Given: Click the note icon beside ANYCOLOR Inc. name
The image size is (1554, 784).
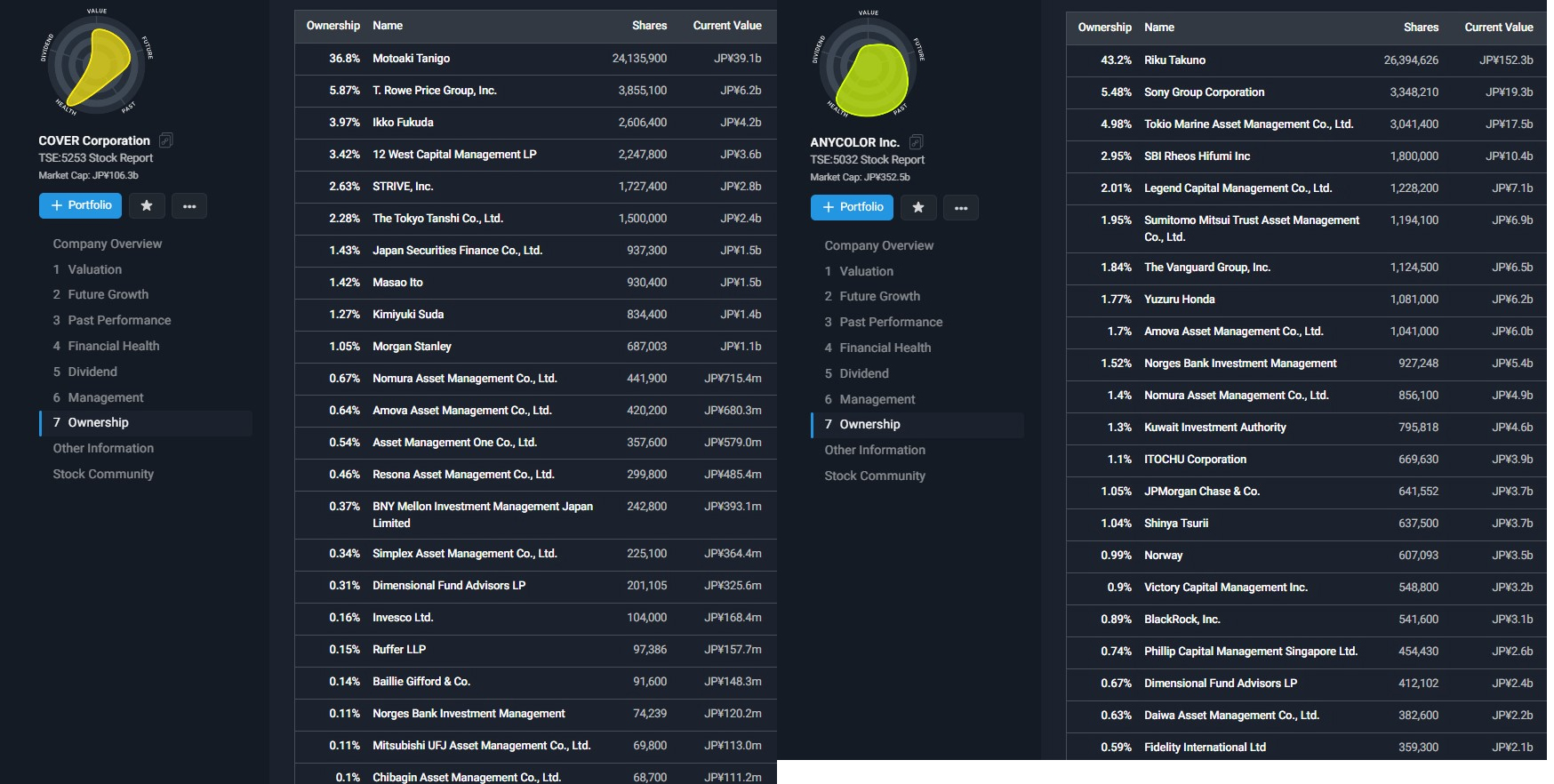Looking at the screenshot, I should [917, 142].
